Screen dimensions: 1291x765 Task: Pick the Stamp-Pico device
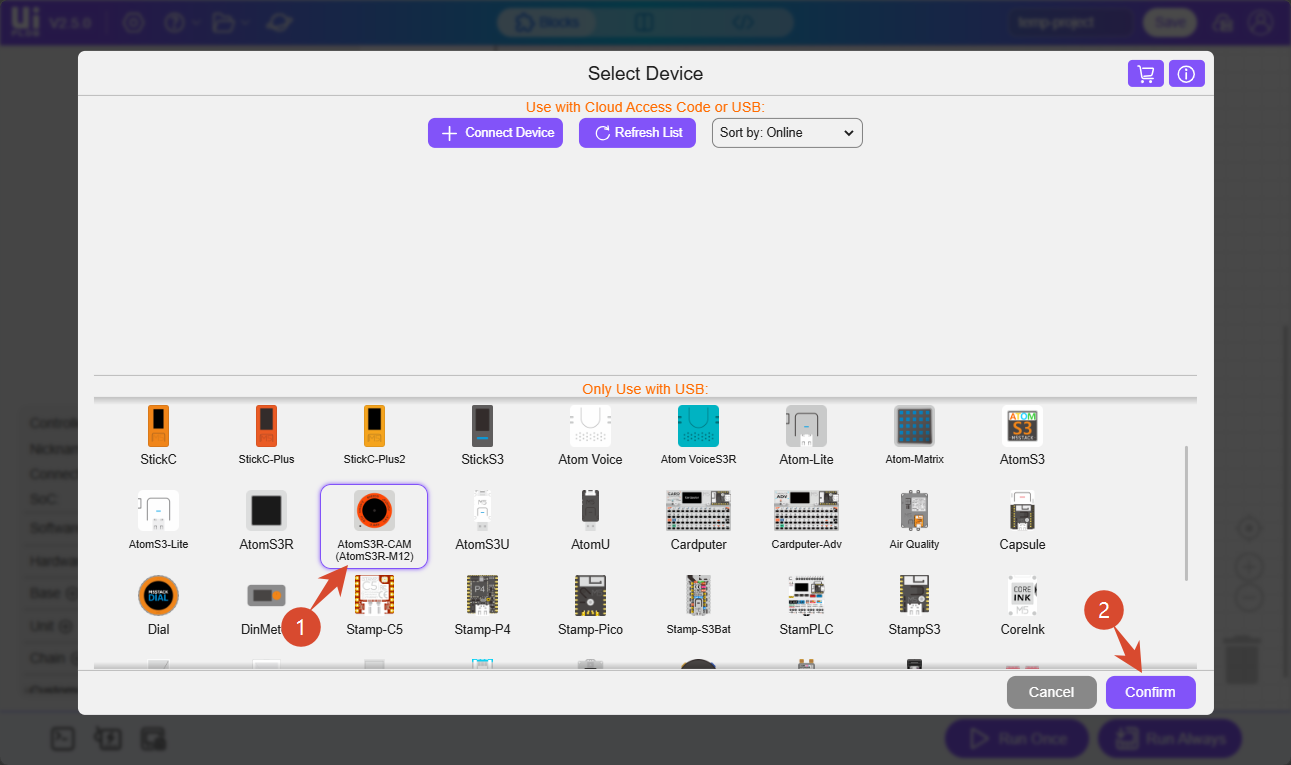pos(590,596)
